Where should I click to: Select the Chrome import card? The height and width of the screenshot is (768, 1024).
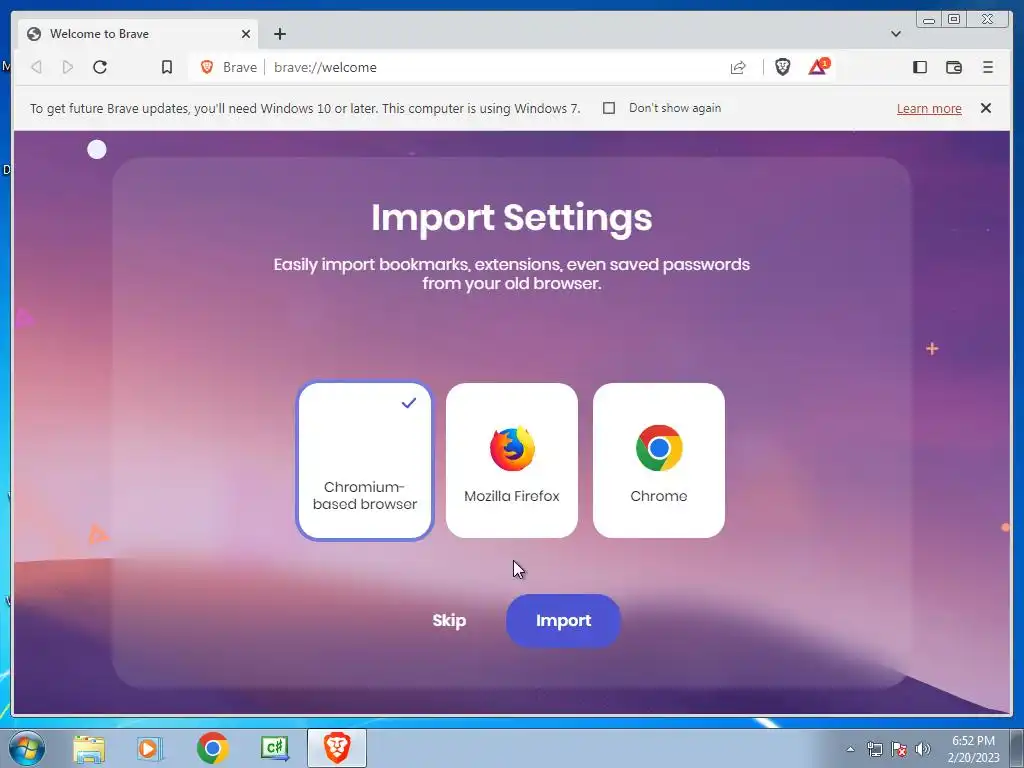pyautogui.click(x=658, y=460)
